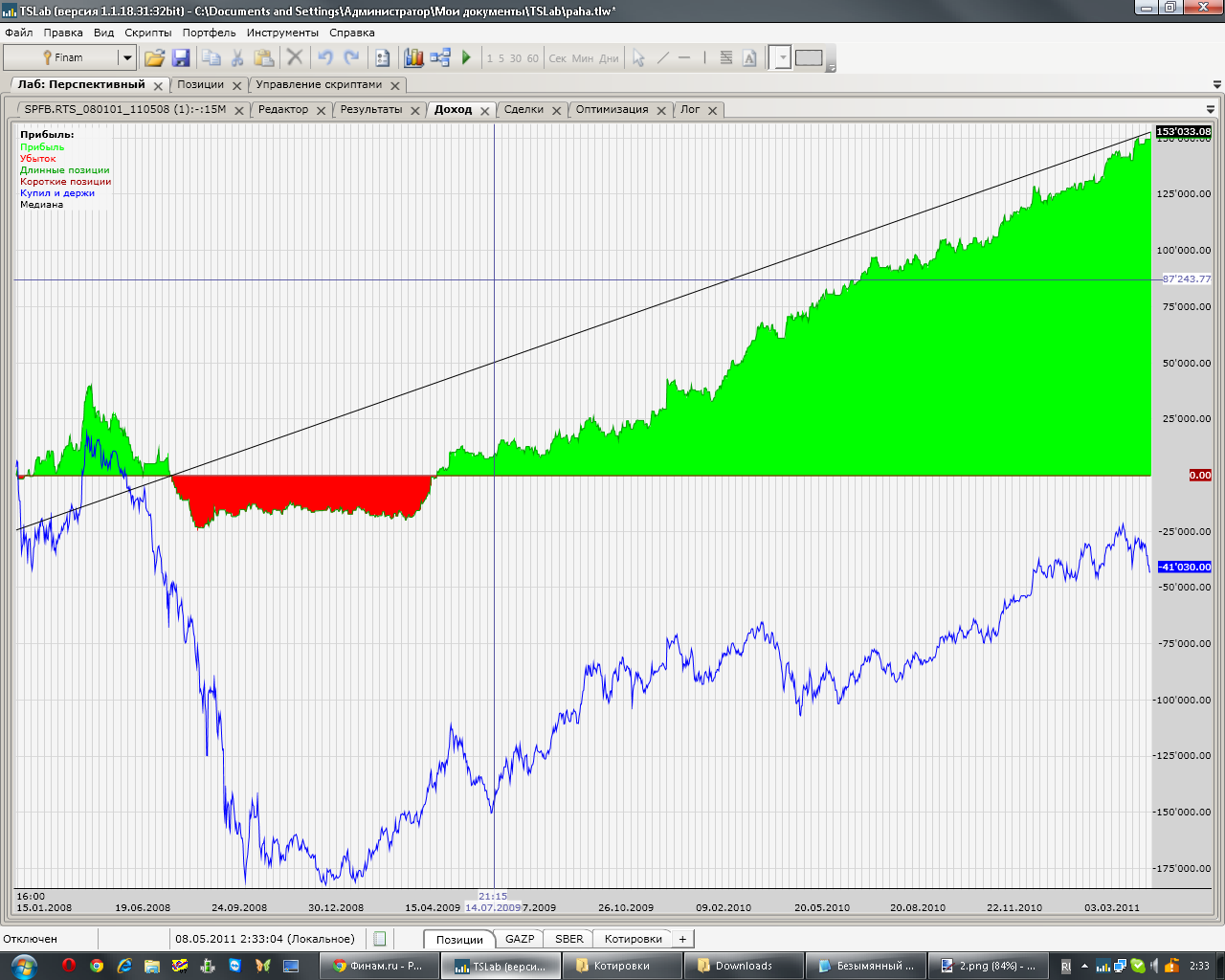Switch to the Результаты tab
Viewport: 1225px width, 980px height.
point(371,109)
